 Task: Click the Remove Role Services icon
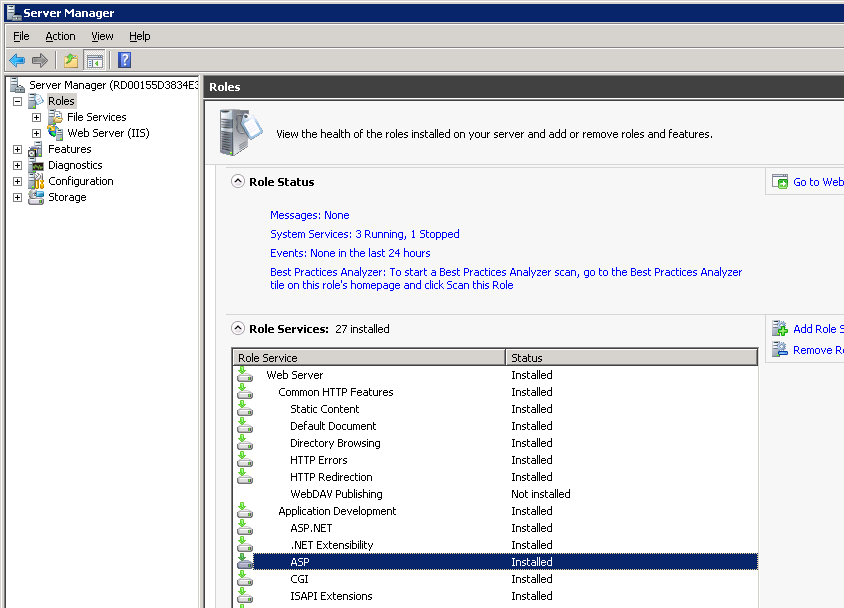coord(780,350)
